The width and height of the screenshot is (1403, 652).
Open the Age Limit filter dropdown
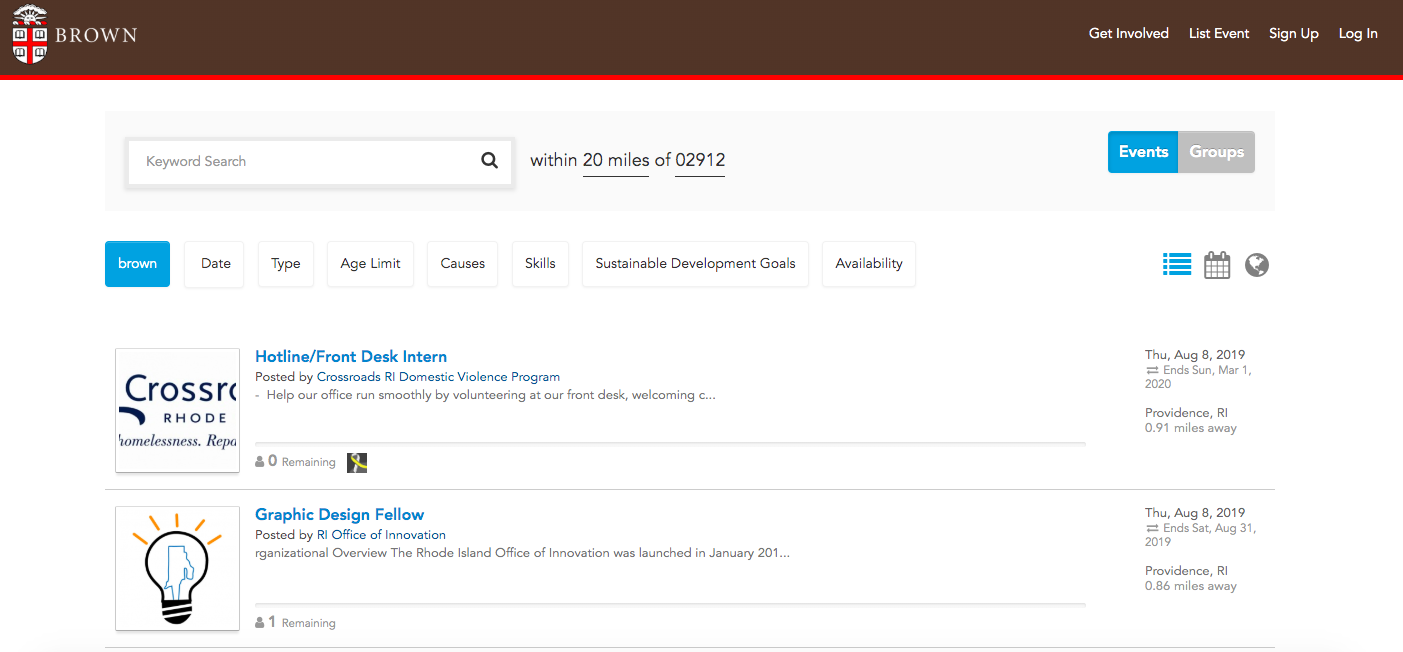(x=370, y=264)
